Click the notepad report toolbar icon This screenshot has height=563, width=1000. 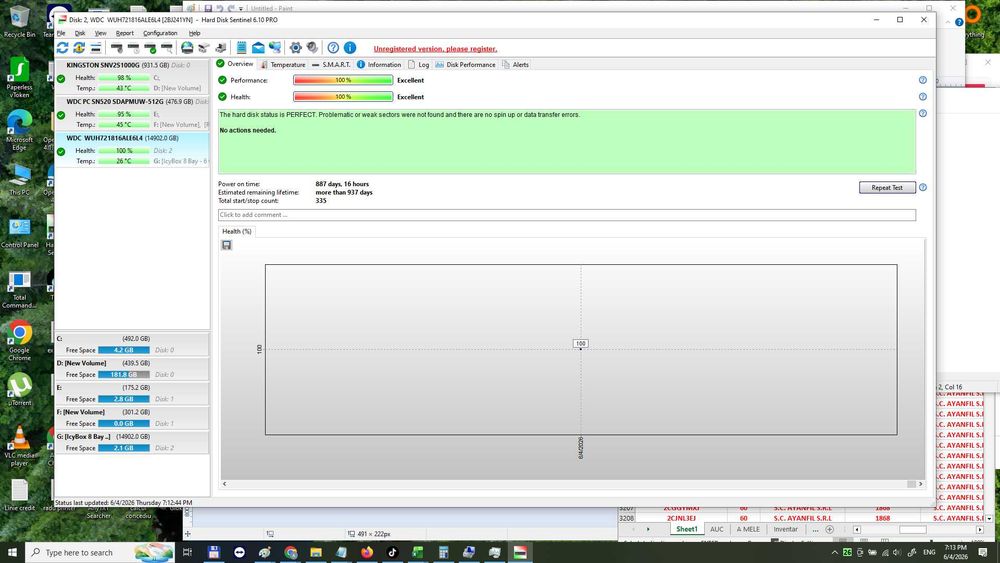[242, 48]
